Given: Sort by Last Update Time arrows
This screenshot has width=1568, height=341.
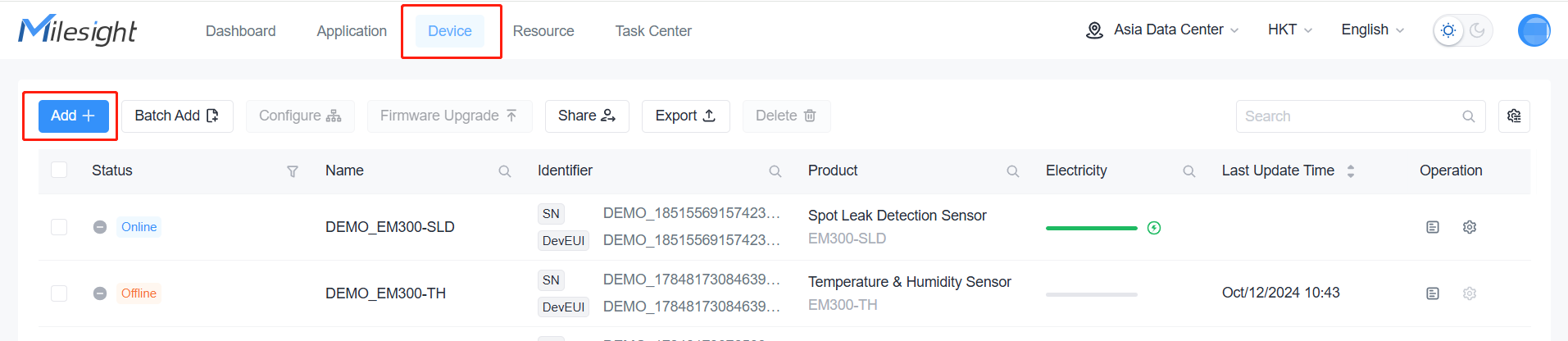Looking at the screenshot, I should click(1351, 171).
